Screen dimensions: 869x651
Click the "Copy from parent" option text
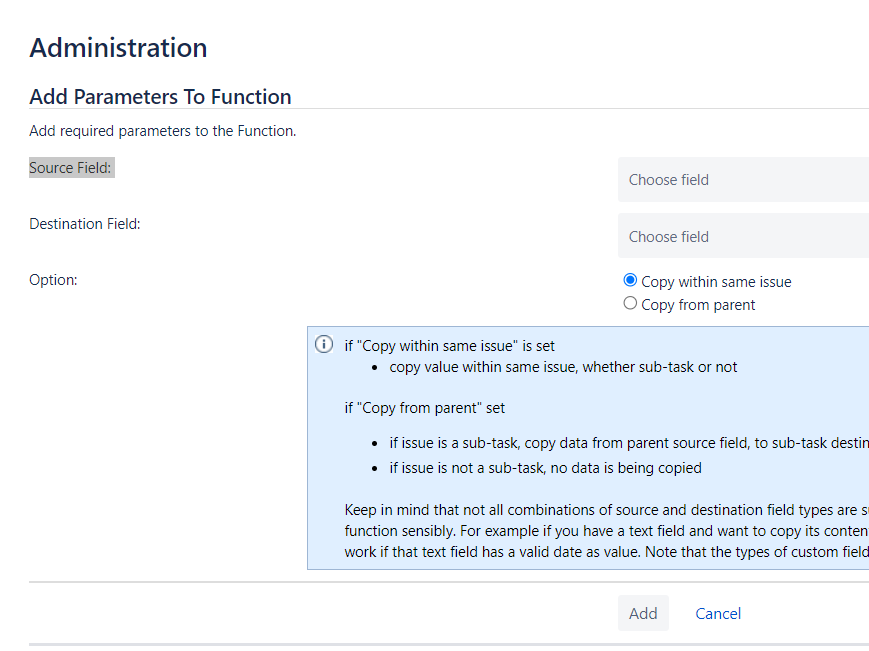point(698,305)
